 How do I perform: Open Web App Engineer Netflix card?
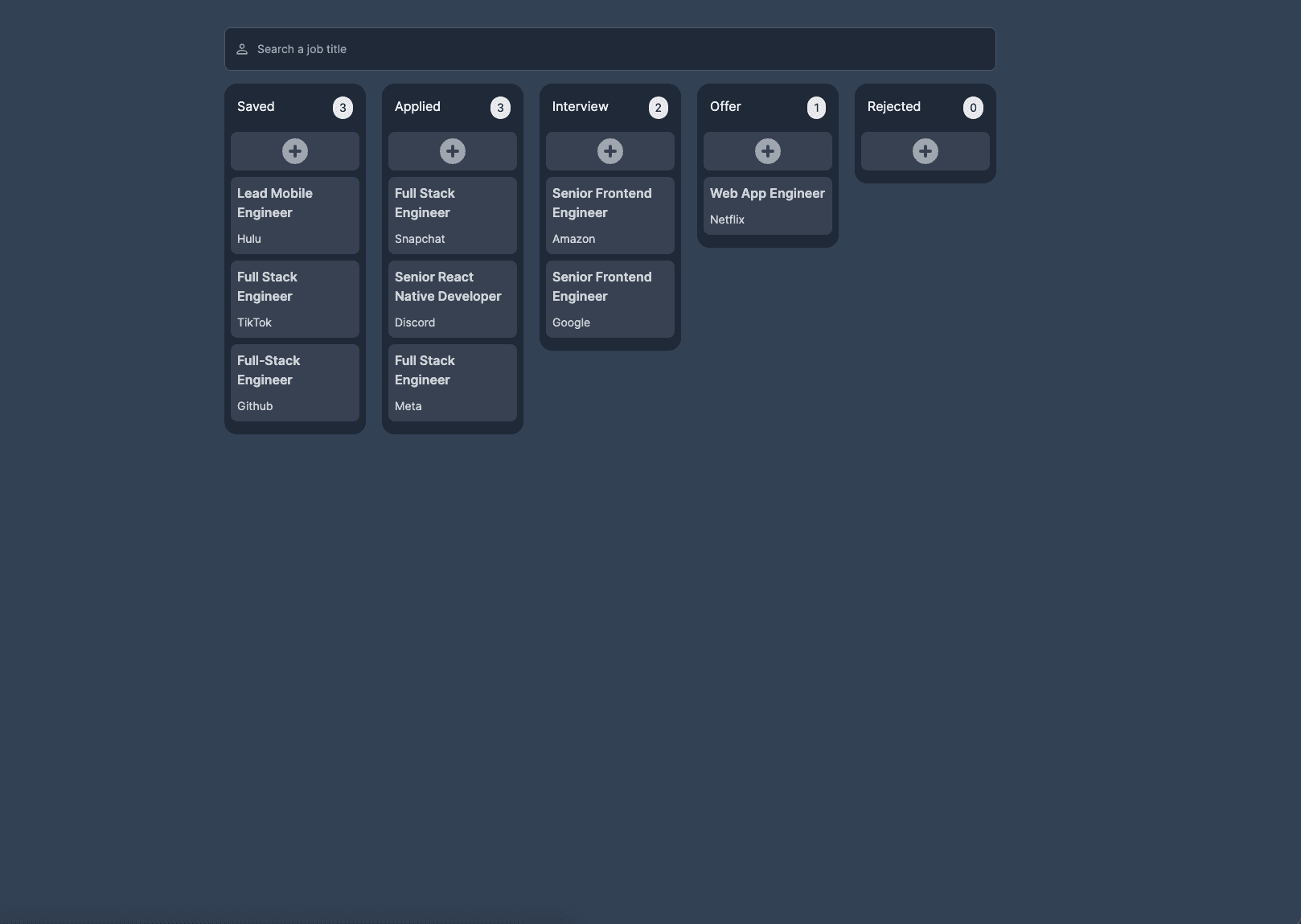click(768, 206)
